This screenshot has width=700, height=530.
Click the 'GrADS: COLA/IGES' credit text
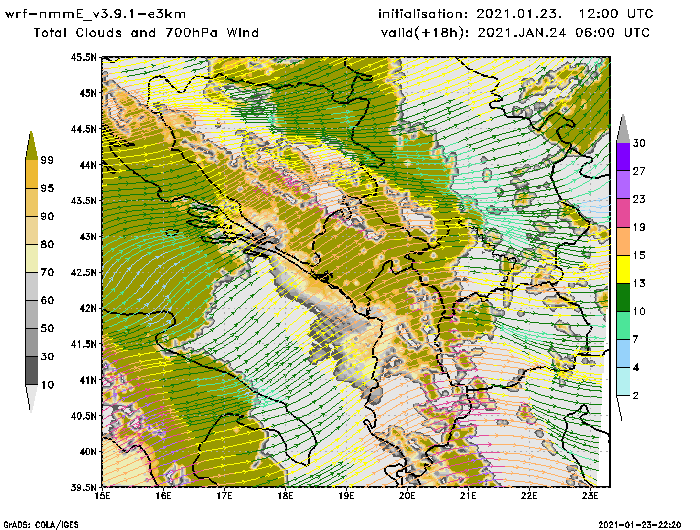(x=41, y=525)
